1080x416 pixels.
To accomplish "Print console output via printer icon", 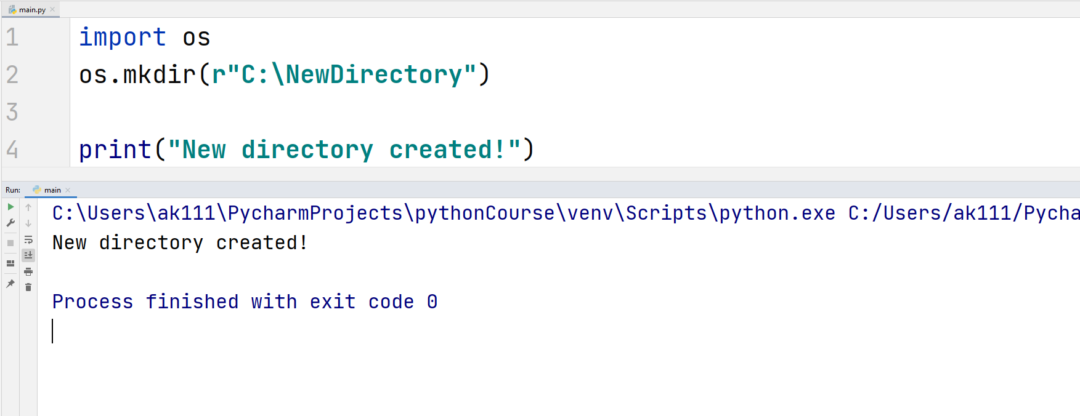I will 28,271.
